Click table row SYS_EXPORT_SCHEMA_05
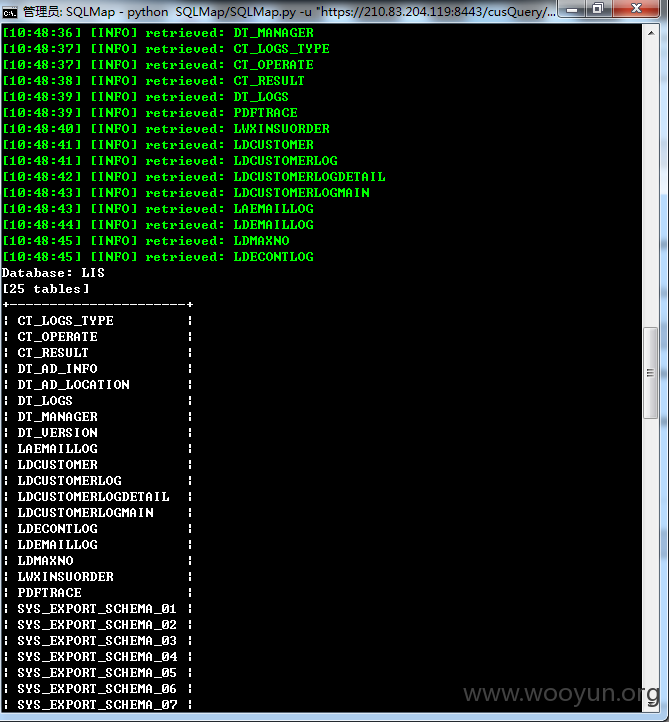The height and width of the screenshot is (722, 669). 98,673
